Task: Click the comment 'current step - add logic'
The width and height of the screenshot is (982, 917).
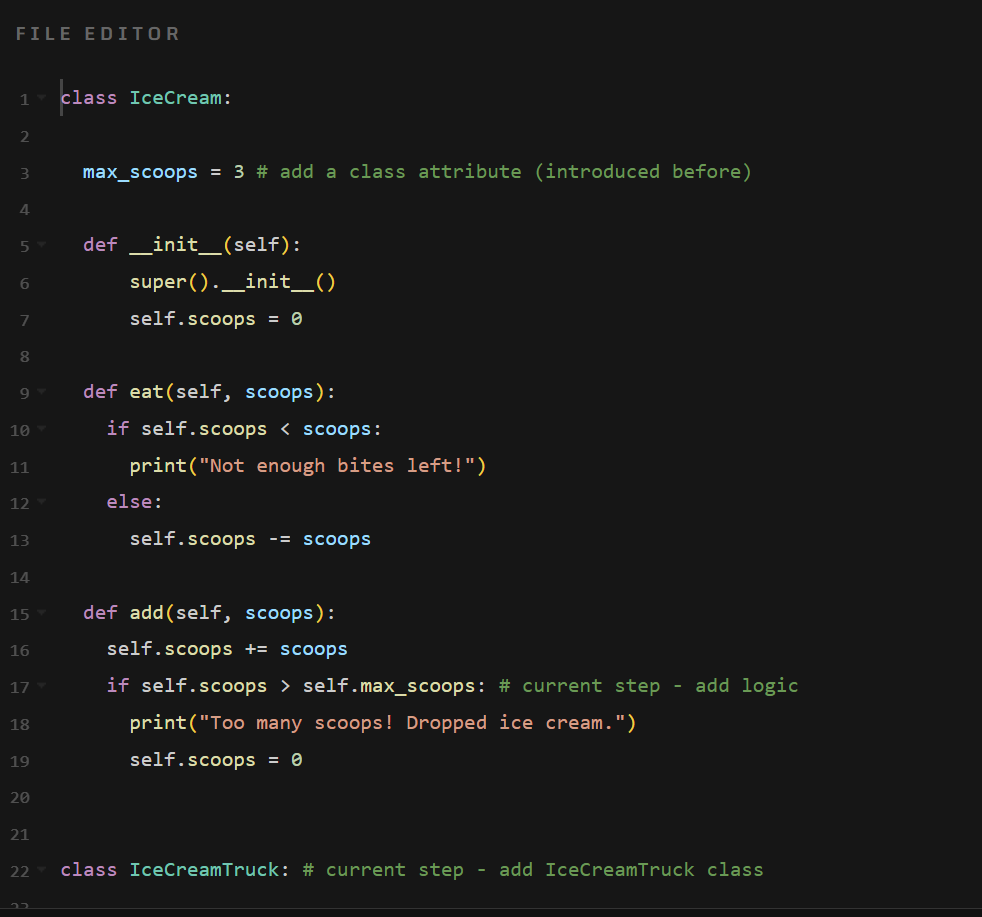Action: pos(648,686)
